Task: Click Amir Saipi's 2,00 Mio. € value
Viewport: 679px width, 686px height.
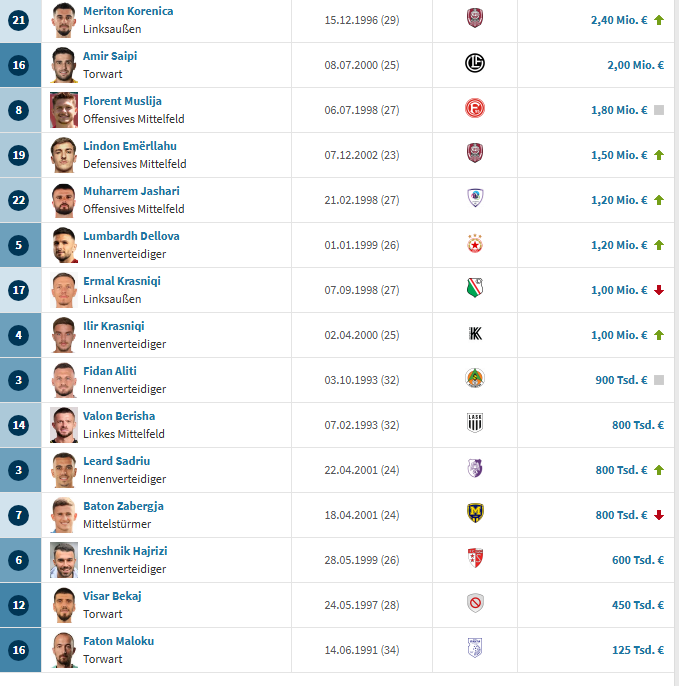Action: pyautogui.click(x=635, y=65)
